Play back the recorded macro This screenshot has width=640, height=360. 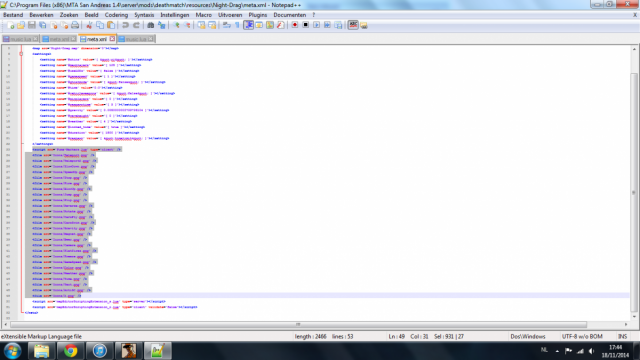coord(316,25)
